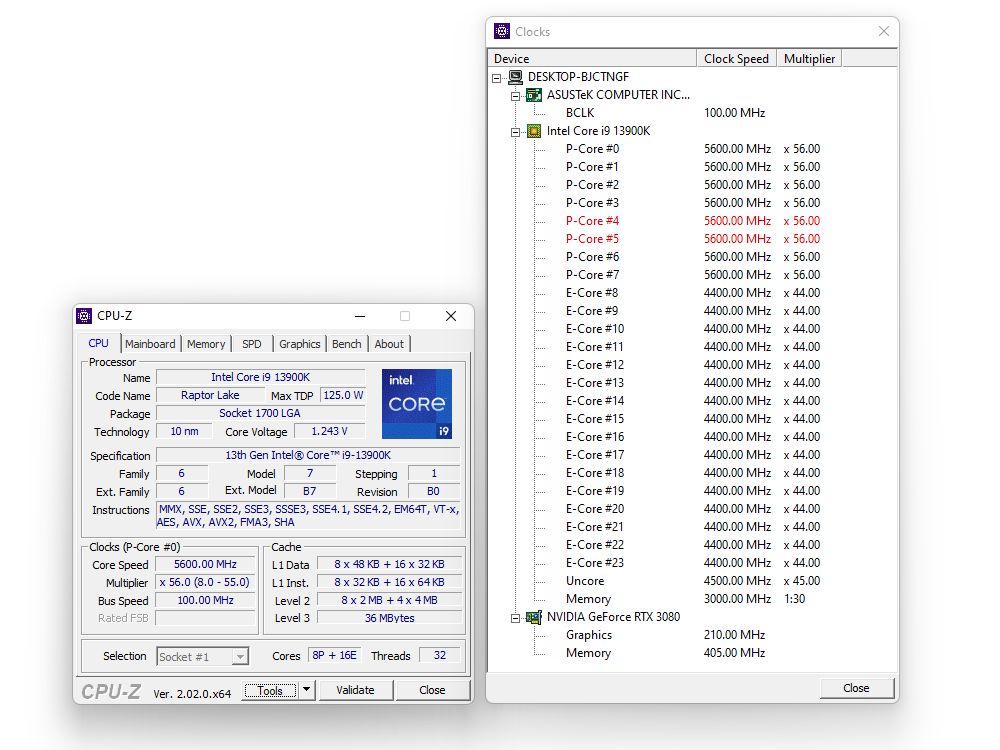Screen dimensions: 1000x750
Task: Click the Max TDP 125.0 W value
Action: coord(343,395)
